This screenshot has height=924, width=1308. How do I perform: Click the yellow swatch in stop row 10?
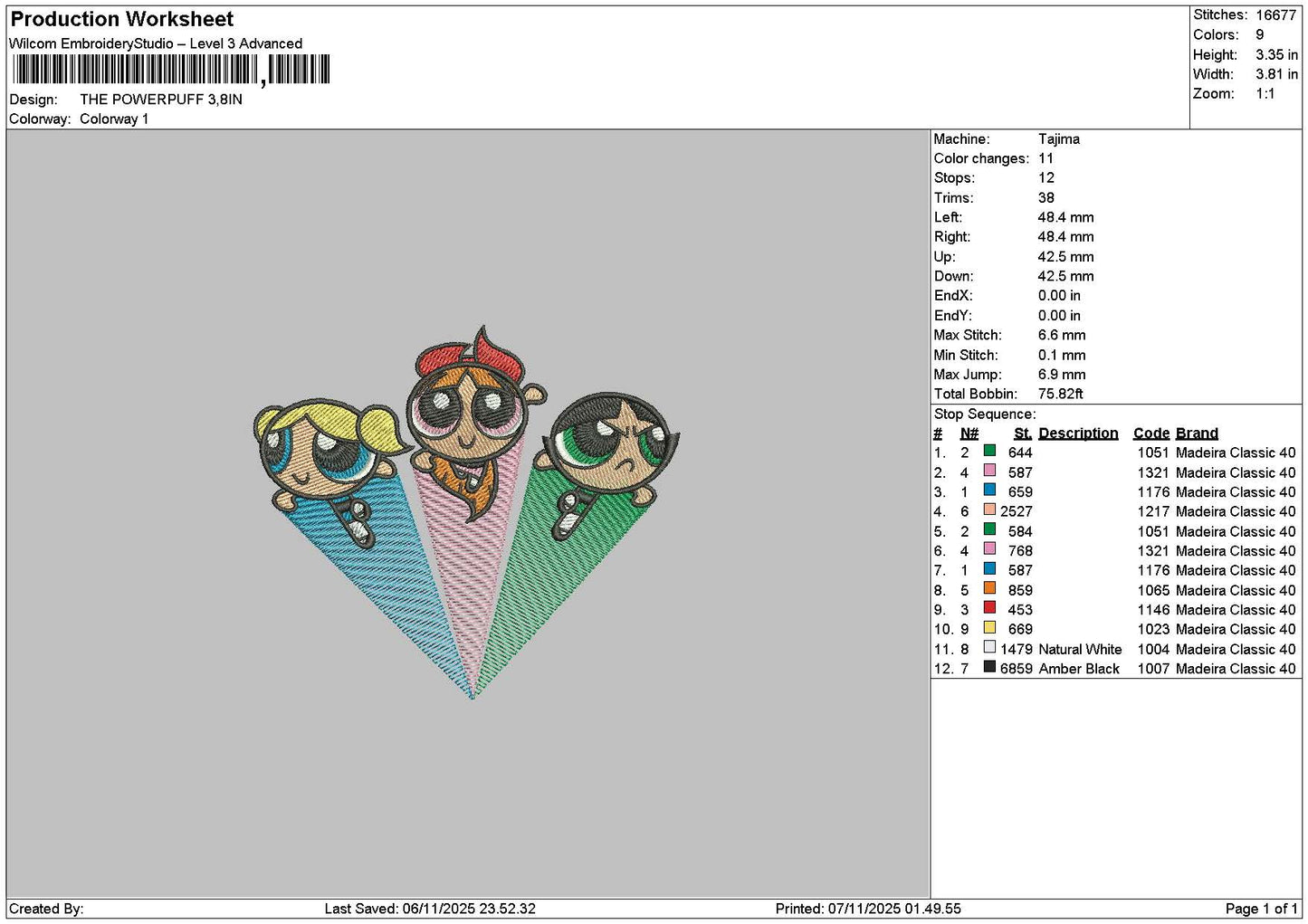(989, 628)
